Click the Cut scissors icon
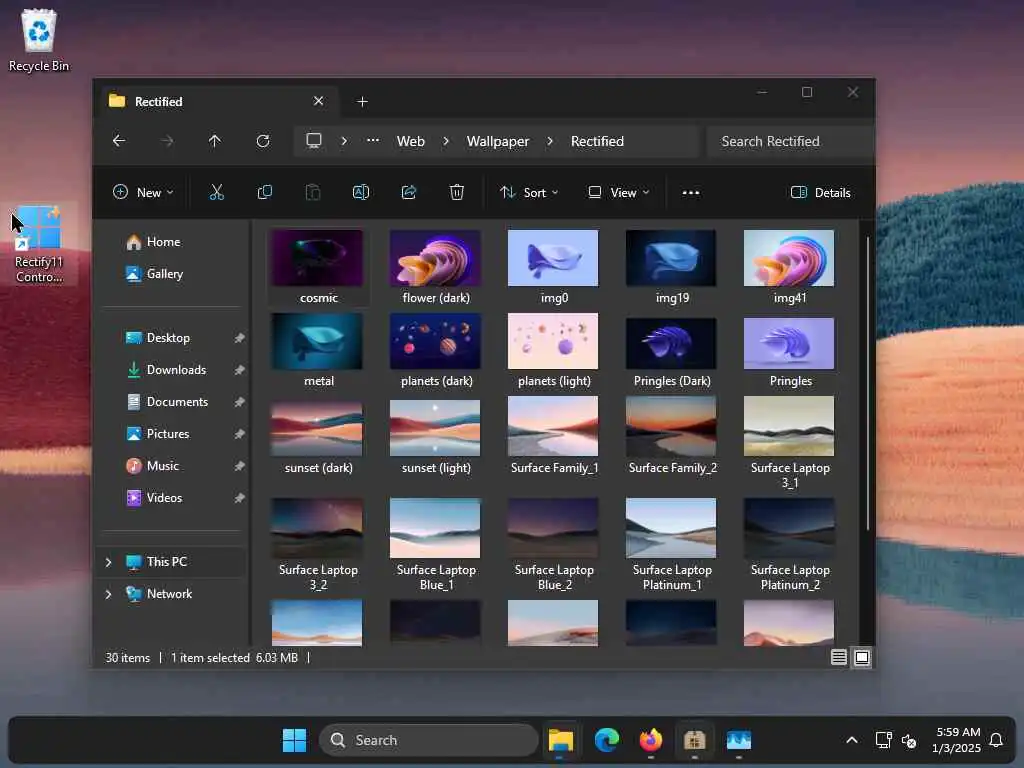This screenshot has width=1024, height=768. click(x=216, y=192)
